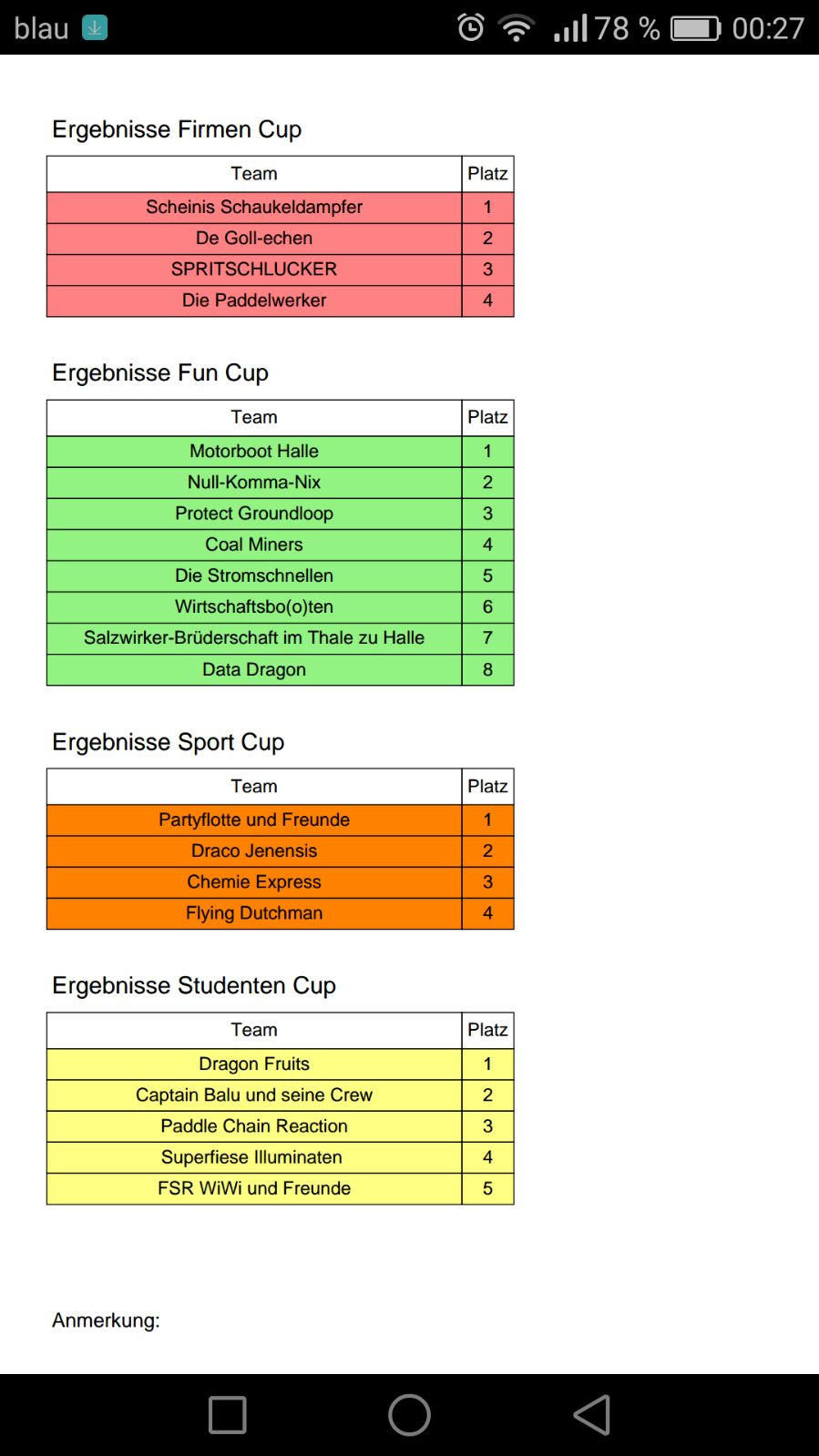819x1456 pixels.
Task: Tap Team header in Sport Cup table
Action: 254,787
